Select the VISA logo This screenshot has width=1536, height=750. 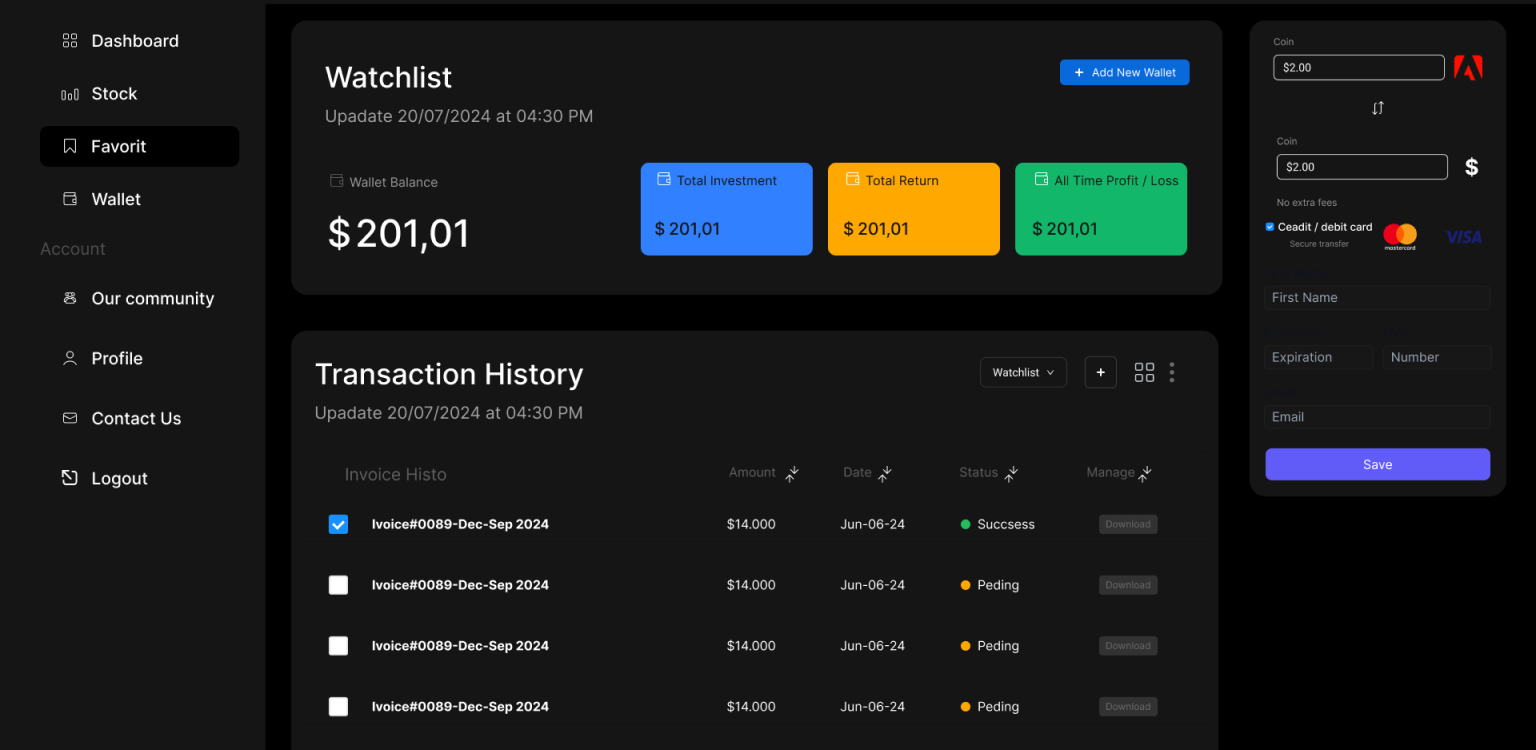pyautogui.click(x=1463, y=237)
